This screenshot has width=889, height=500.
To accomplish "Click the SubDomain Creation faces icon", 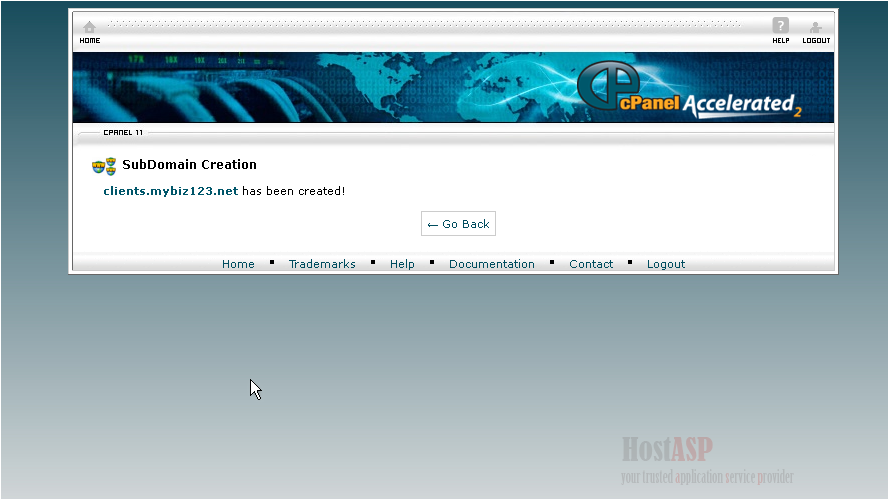I will pyautogui.click(x=104, y=166).
